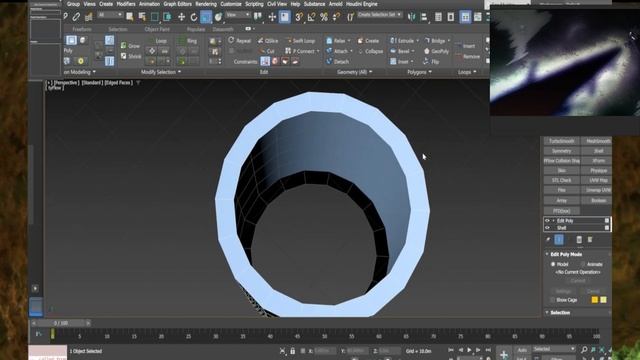640x360 pixels.
Task: Toggle the Window/Crossing selection icon
Action: coord(167,17)
